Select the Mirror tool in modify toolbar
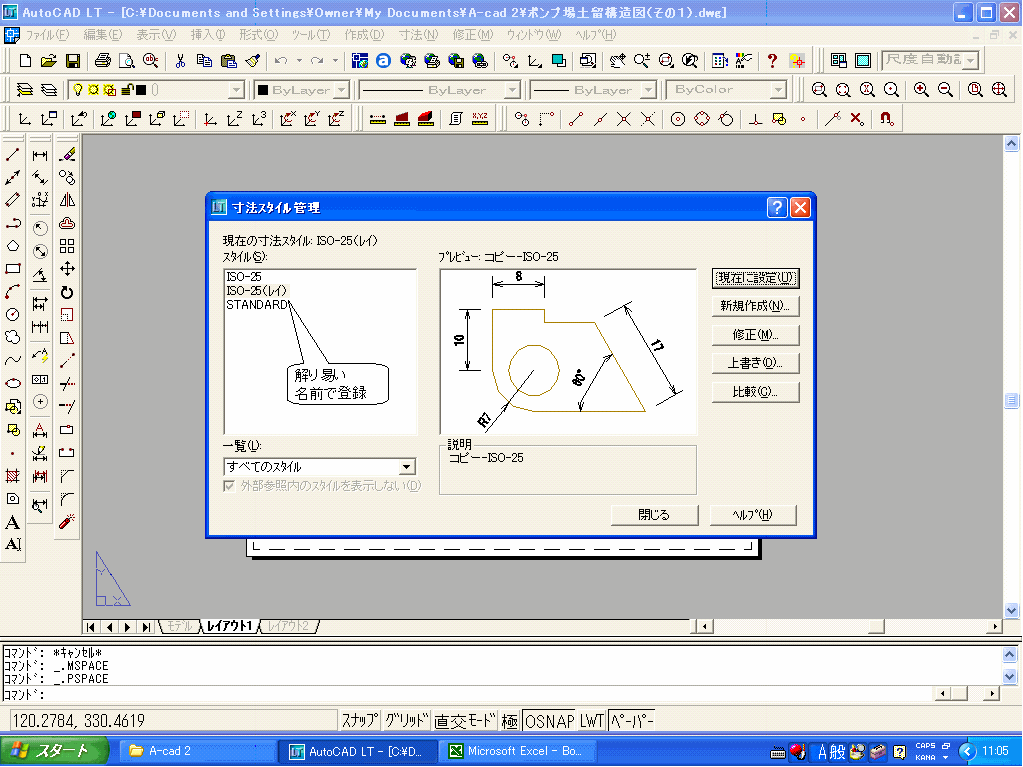 click(x=67, y=200)
